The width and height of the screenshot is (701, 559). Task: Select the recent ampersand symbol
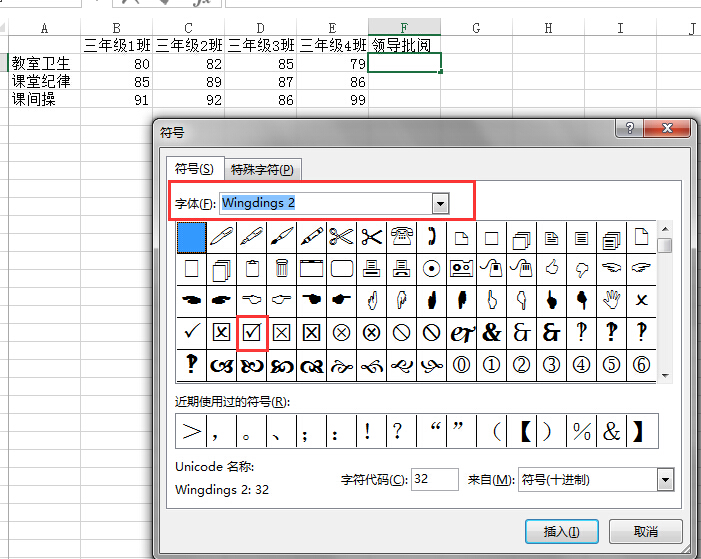click(611, 431)
